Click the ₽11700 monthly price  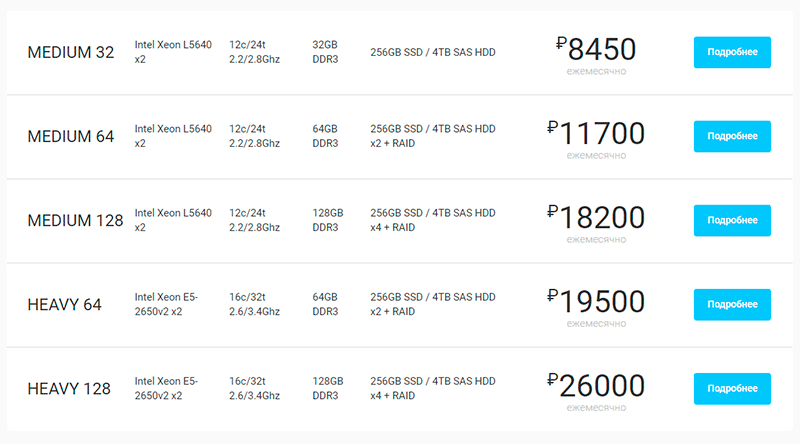point(596,134)
